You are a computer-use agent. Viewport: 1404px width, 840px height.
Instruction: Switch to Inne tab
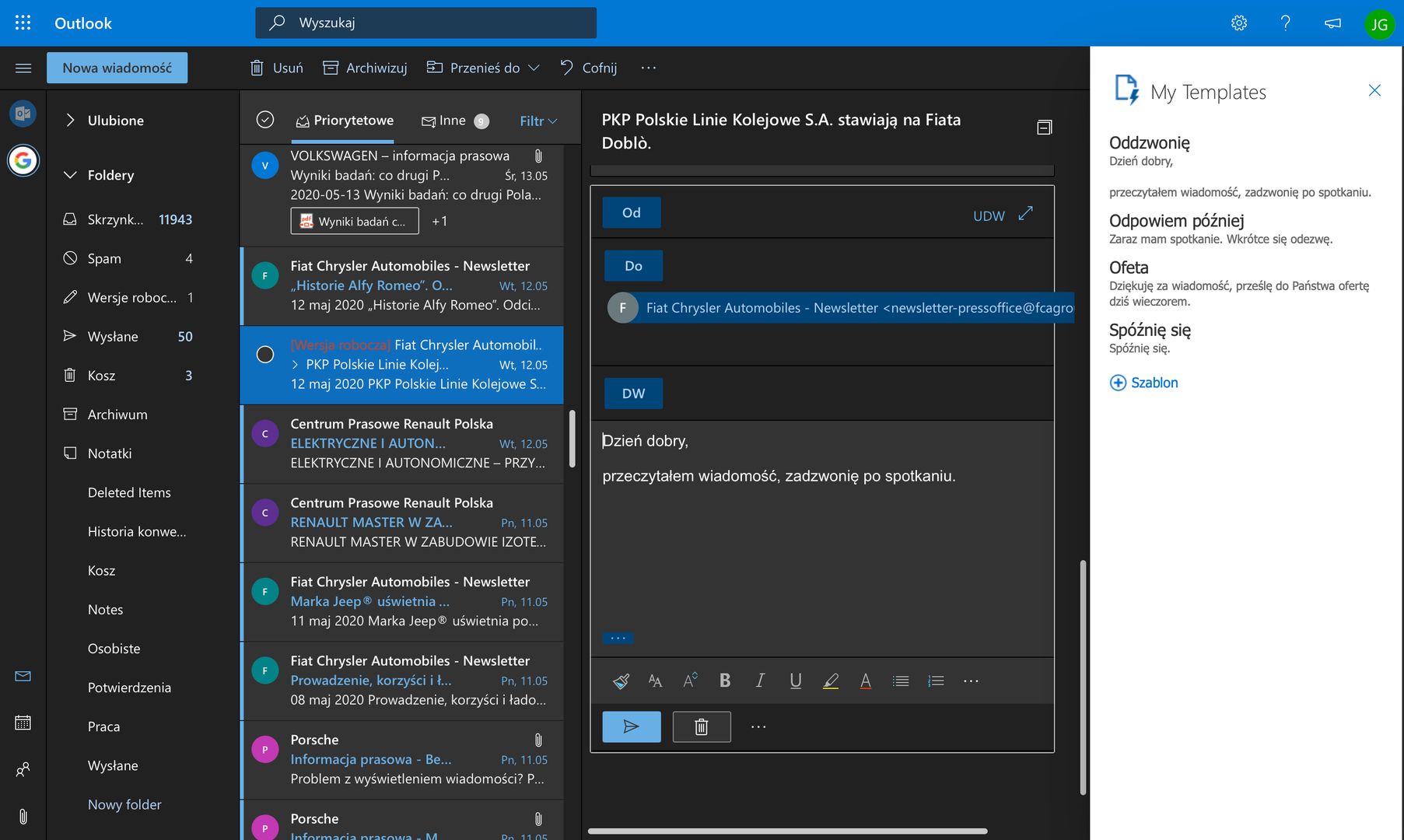coord(455,121)
